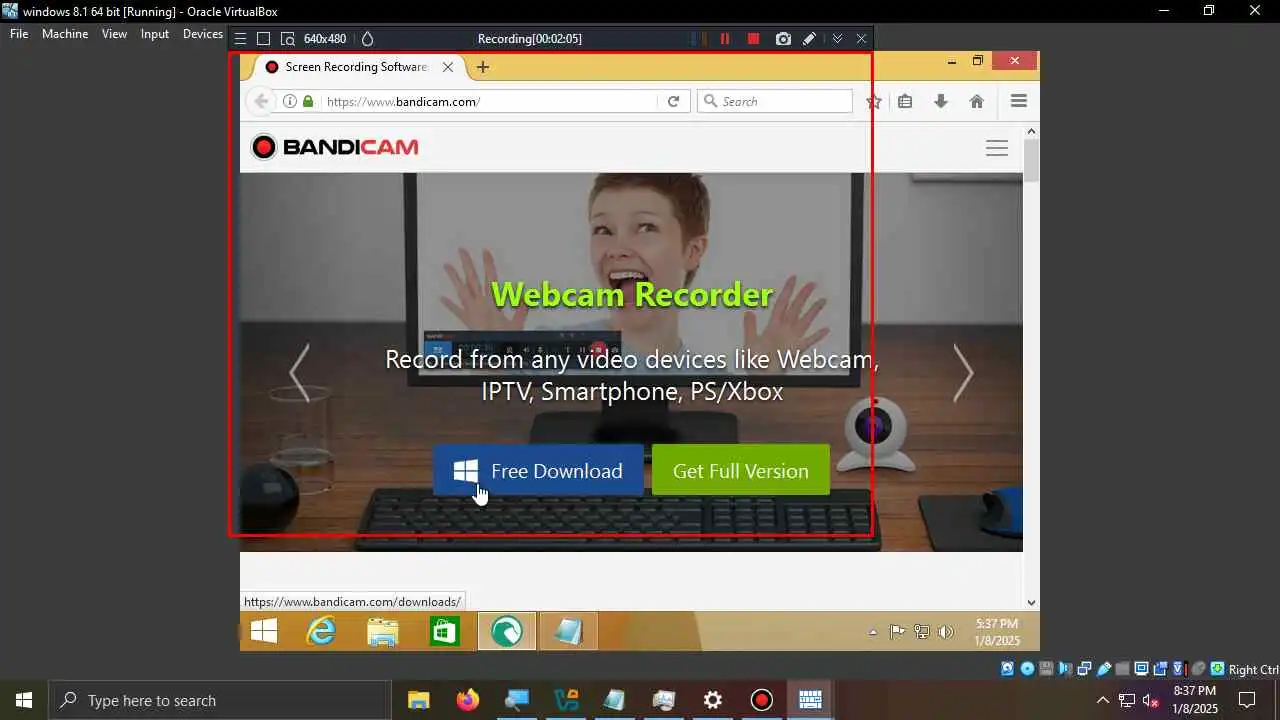Image resolution: width=1280 pixels, height=720 pixels.
Task: Collapse recorder bar with the double chevron
Action: pos(837,39)
